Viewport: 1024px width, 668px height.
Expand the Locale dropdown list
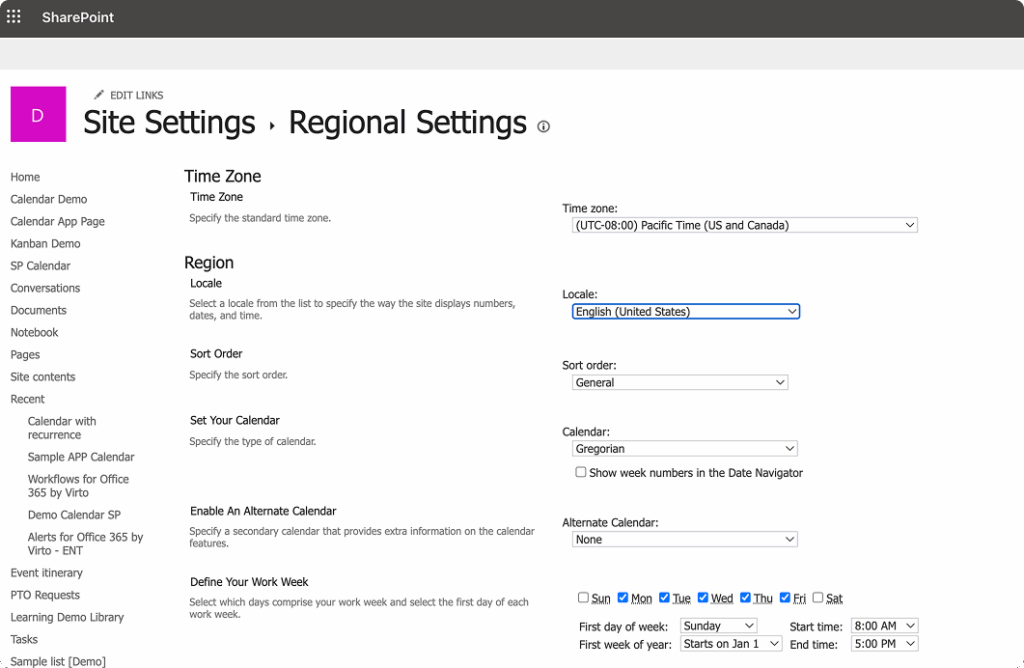click(686, 312)
